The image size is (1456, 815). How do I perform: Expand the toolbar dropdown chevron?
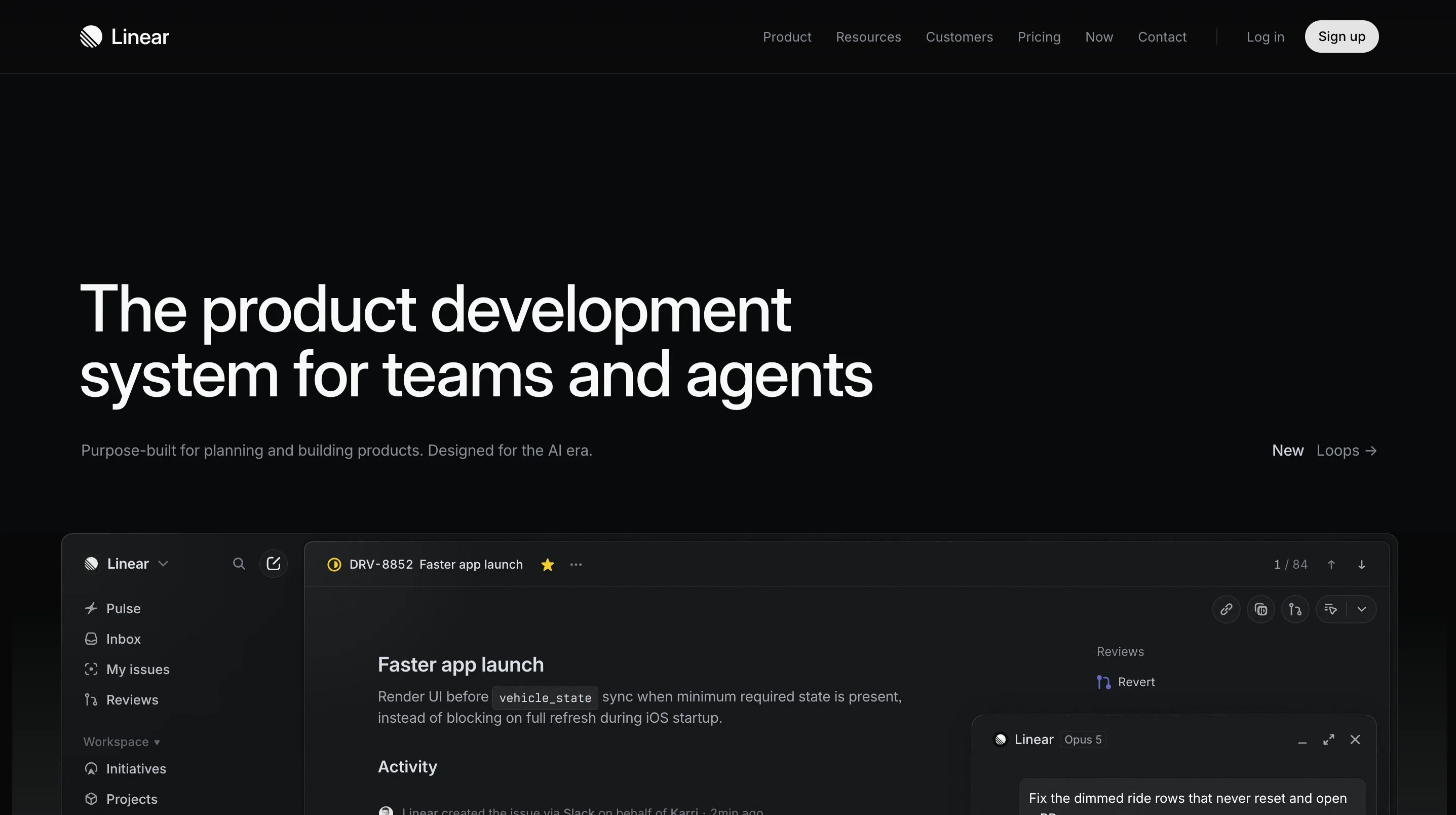click(x=1362, y=609)
